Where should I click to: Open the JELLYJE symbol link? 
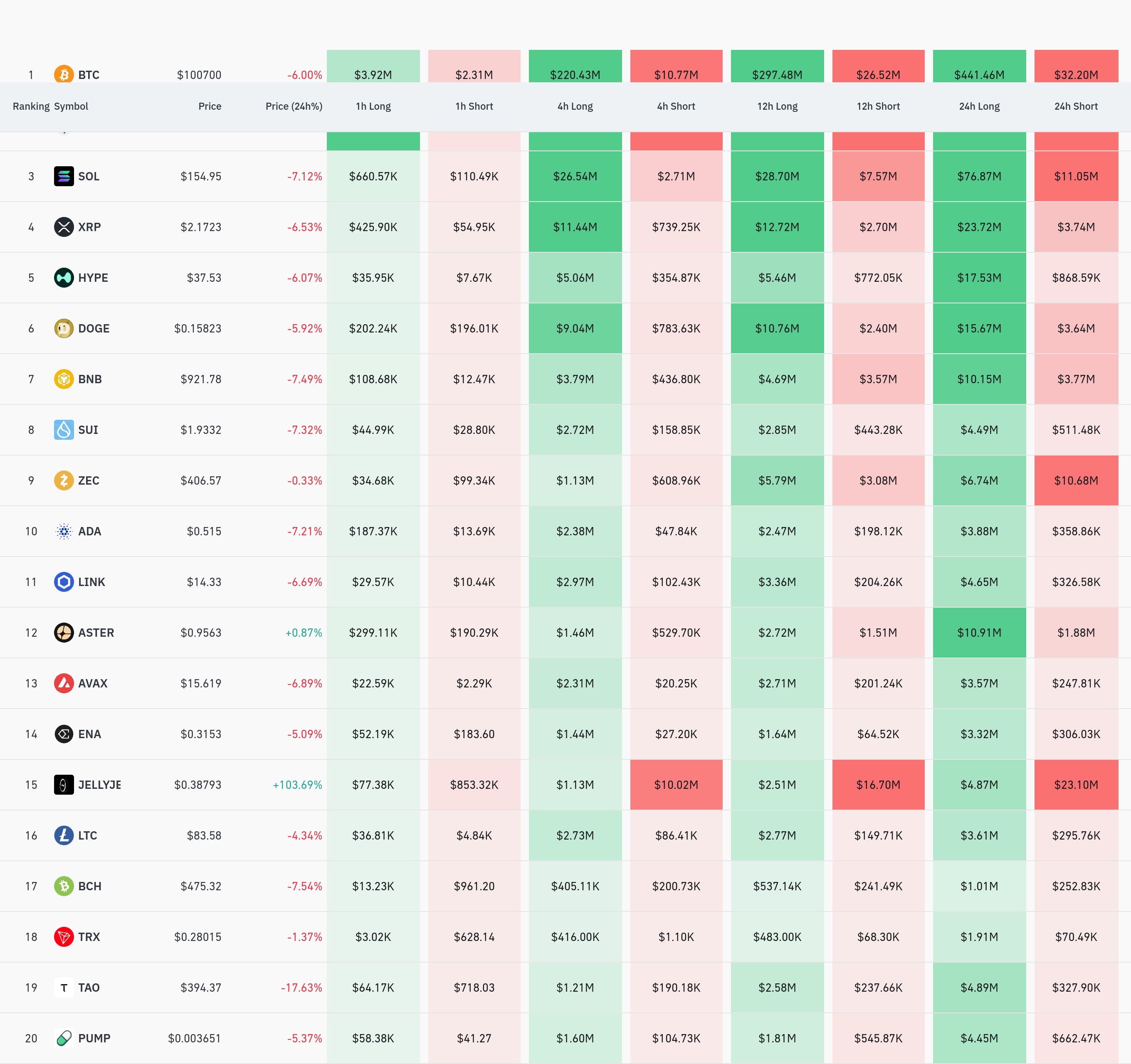coord(99,785)
